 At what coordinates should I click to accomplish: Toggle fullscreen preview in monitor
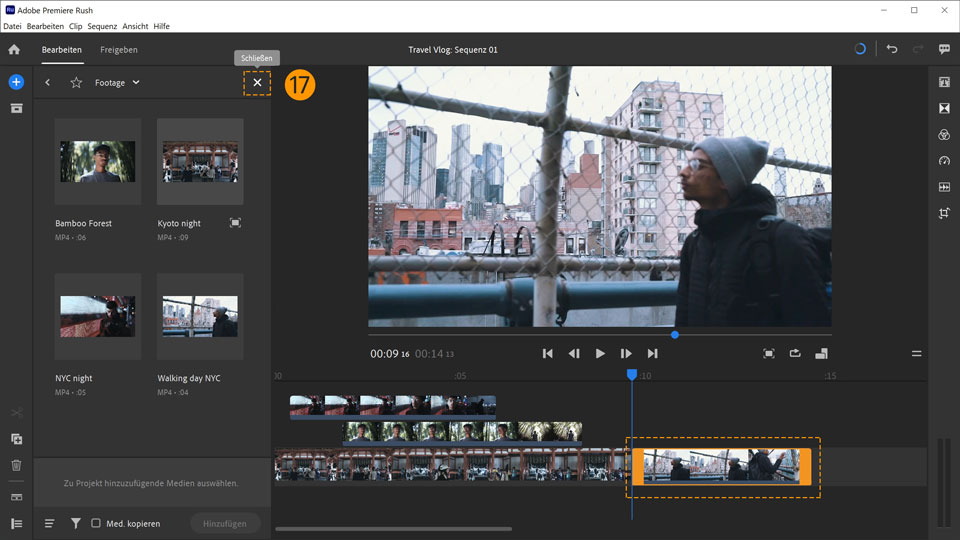click(769, 353)
